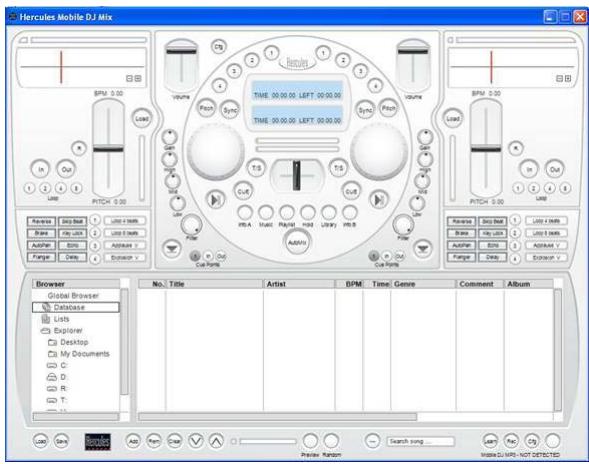Click the Add button below the playlist

(133, 441)
